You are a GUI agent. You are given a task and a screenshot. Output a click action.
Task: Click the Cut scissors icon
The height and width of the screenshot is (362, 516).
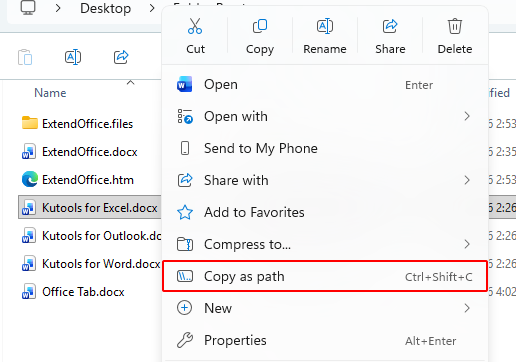click(x=195, y=26)
